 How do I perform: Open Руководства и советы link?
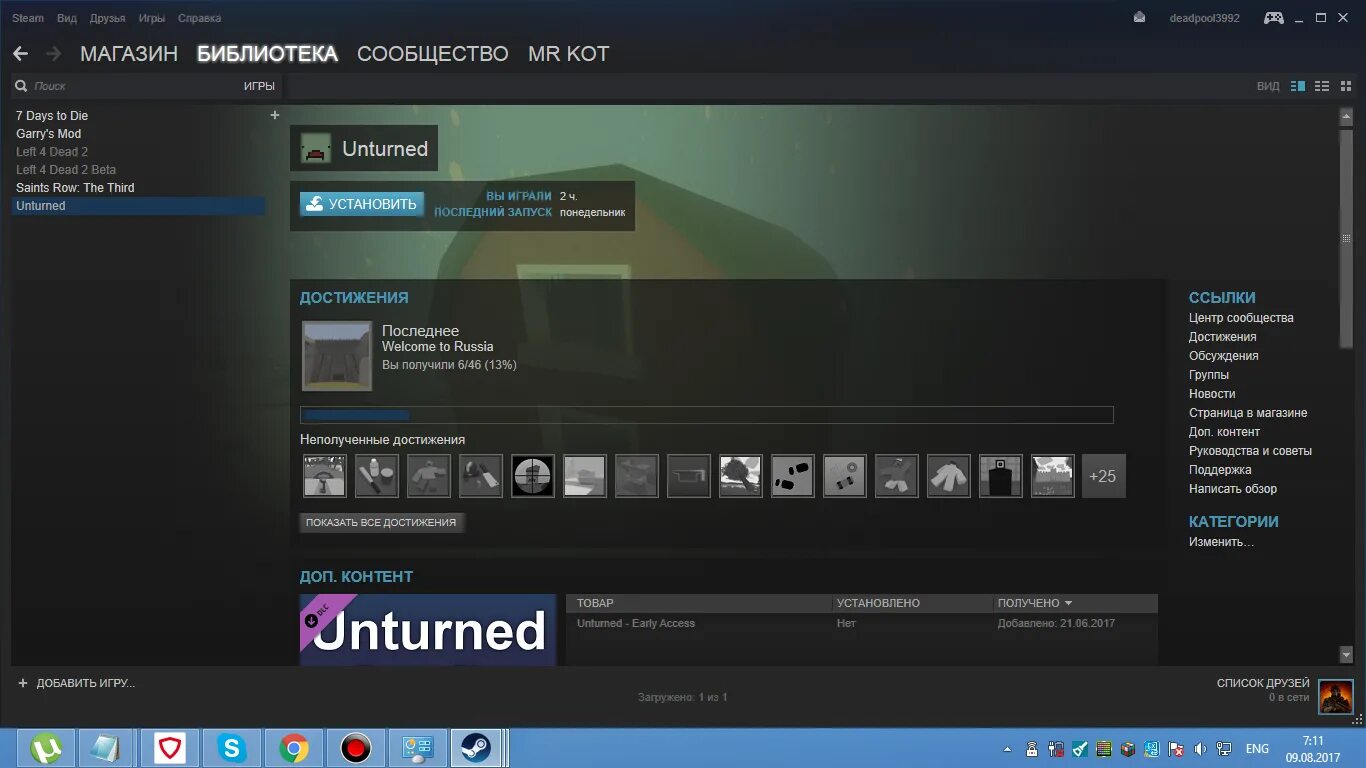(1250, 451)
